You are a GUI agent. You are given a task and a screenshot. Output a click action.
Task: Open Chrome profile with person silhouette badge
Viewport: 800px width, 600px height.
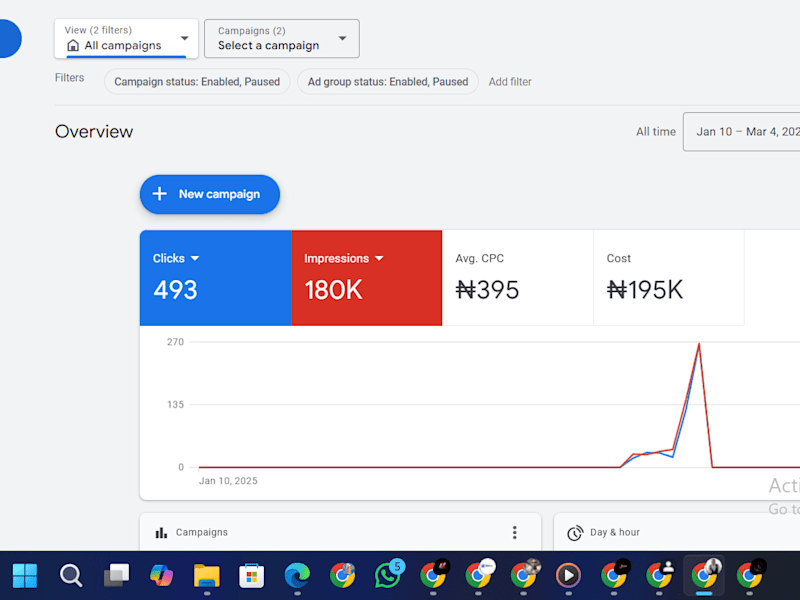(659, 575)
